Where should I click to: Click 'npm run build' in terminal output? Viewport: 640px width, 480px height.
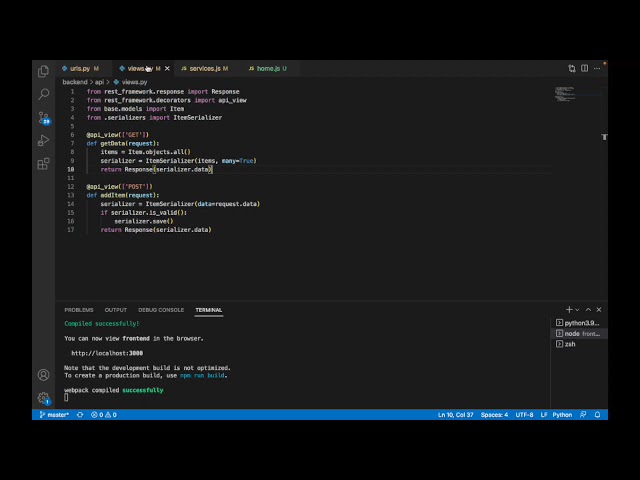click(x=203, y=376)
